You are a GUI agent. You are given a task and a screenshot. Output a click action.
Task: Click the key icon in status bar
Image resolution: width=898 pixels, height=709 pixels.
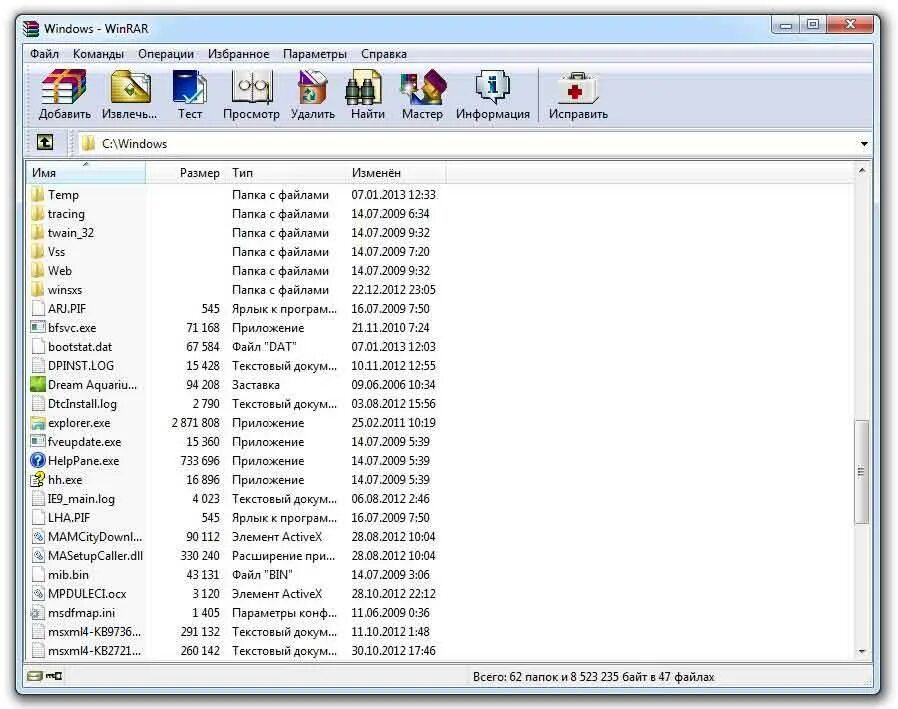click(x=54, y=676)
